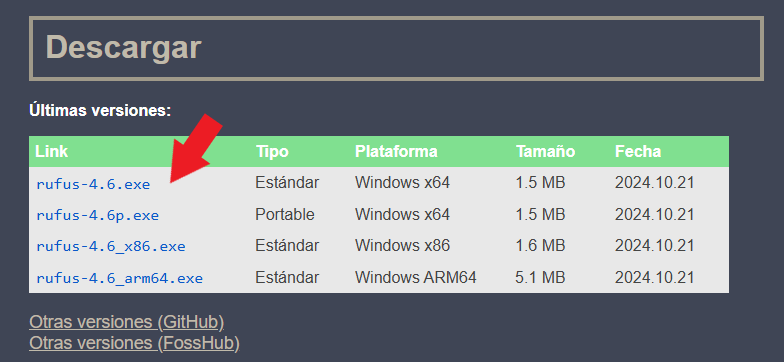Click the Descargar section heading

click(x=124, y=48)
